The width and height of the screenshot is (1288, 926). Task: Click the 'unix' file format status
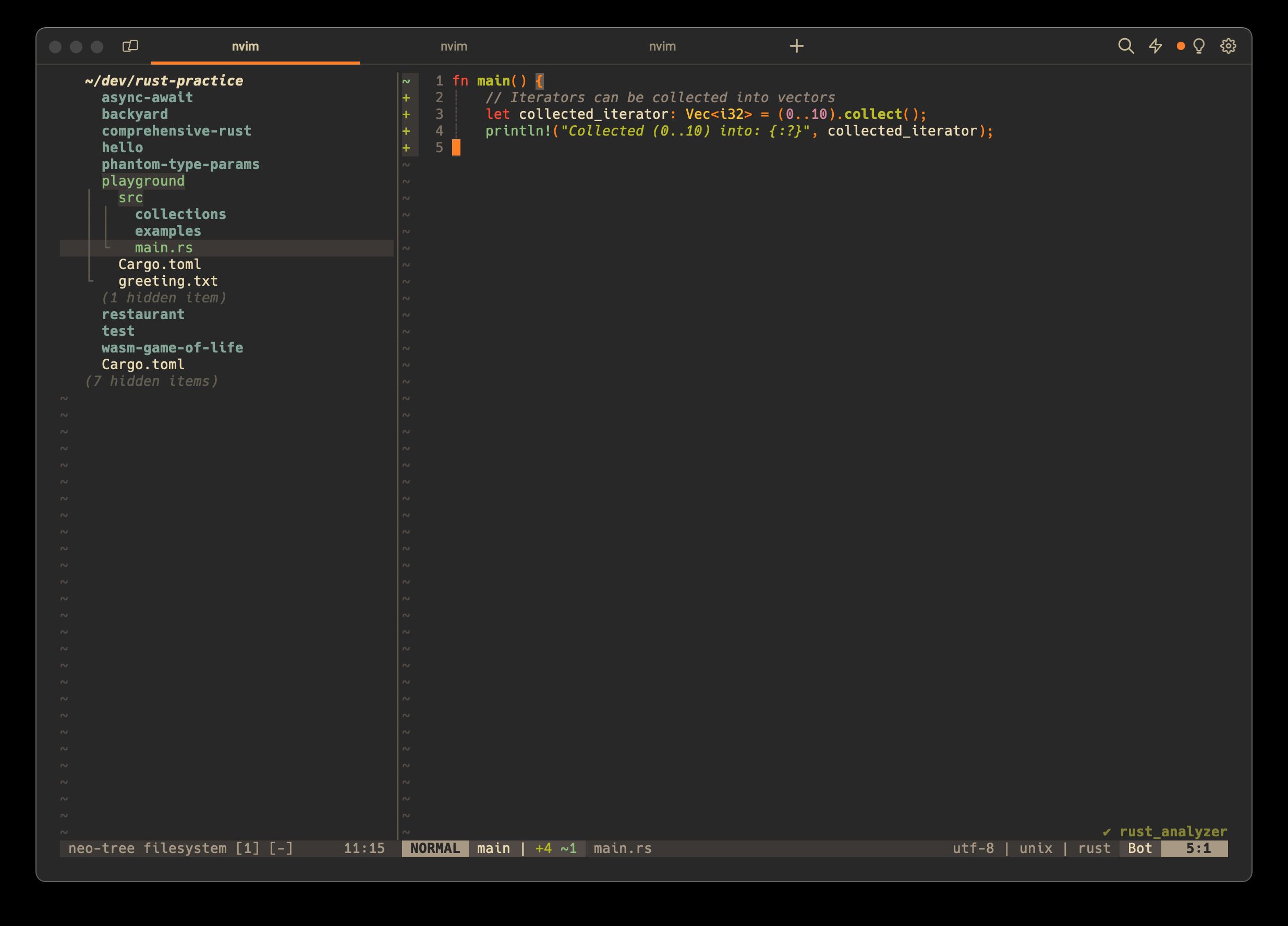(1035, 848)
